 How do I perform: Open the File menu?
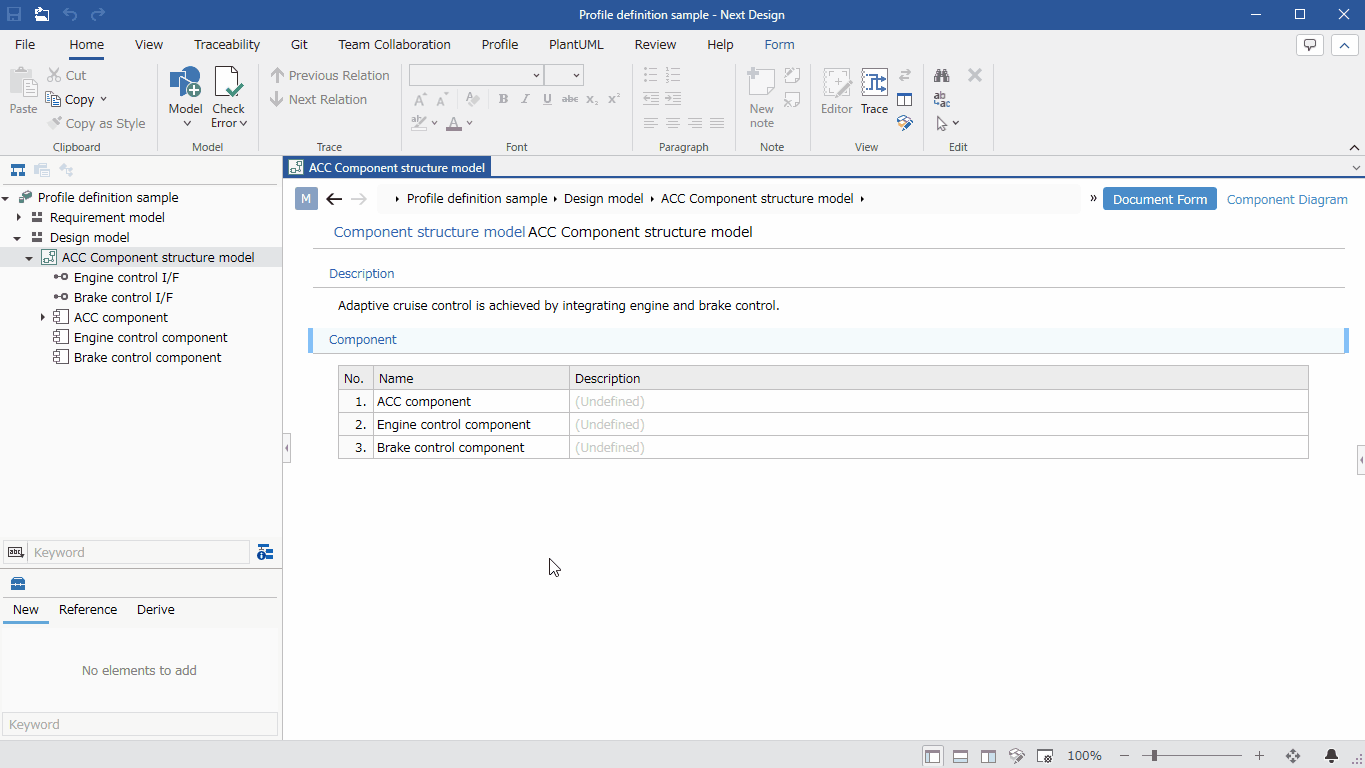[x=25, y=44]
